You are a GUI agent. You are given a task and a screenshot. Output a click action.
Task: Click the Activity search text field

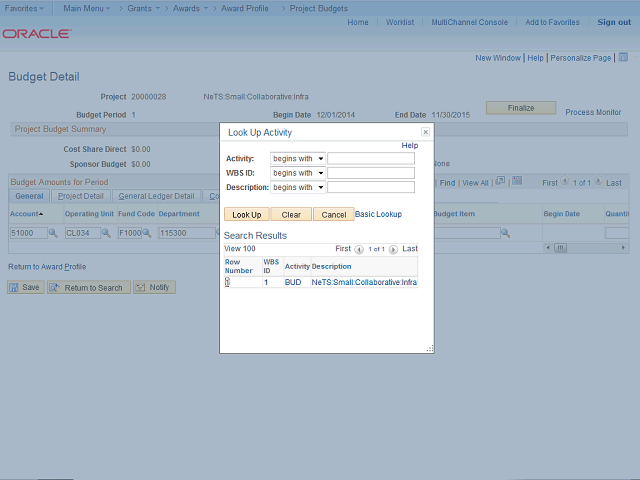(x=371, y=158)
